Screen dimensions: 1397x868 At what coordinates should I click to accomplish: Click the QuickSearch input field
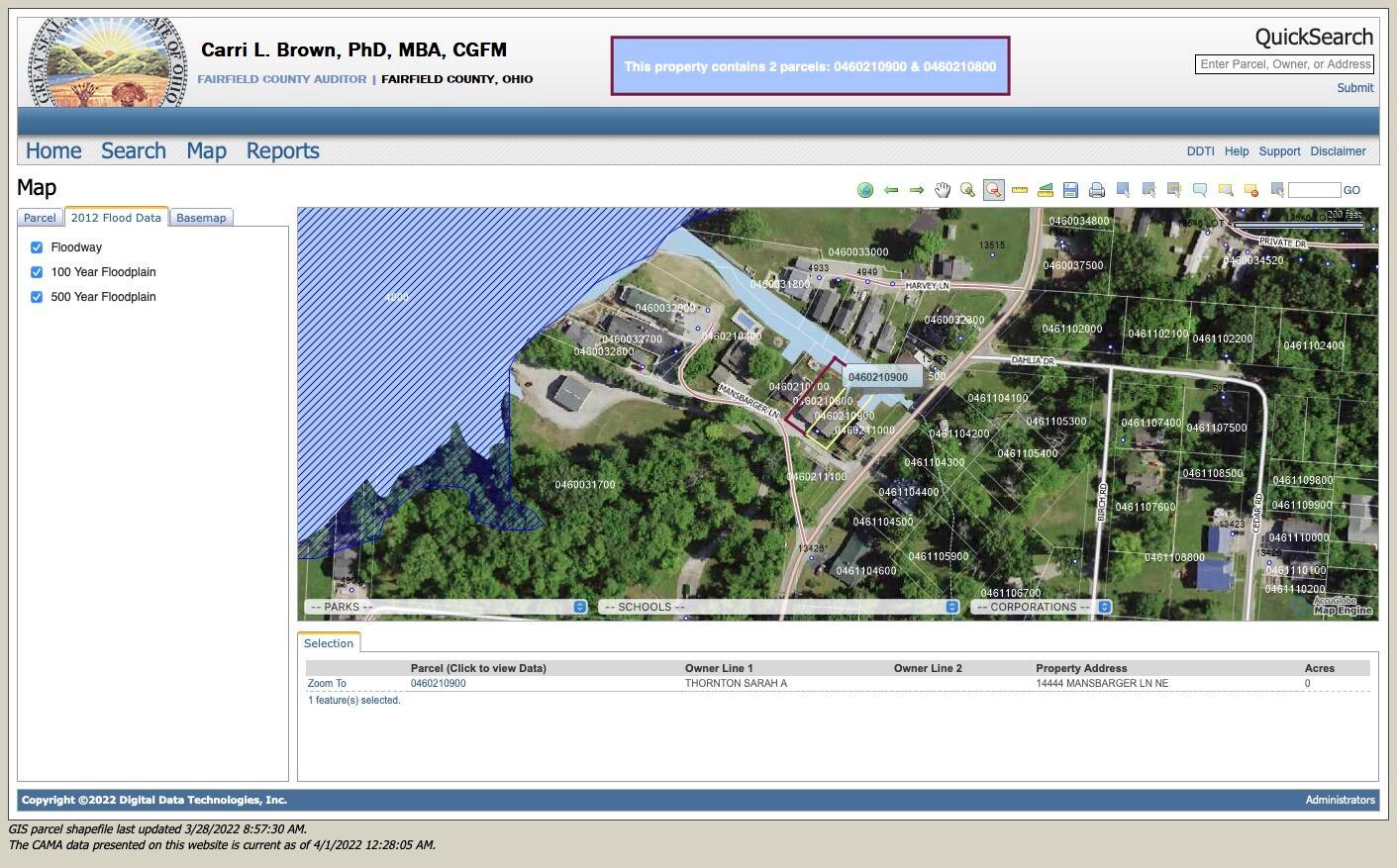[1284, 64]
